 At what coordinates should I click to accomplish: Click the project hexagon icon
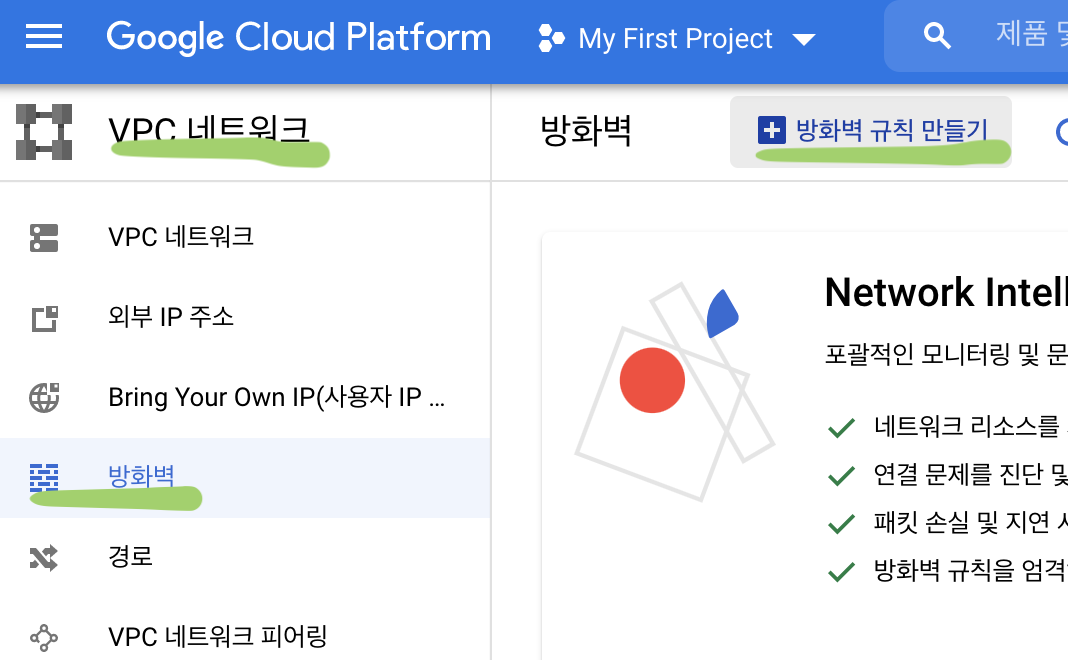click(551, 38)
